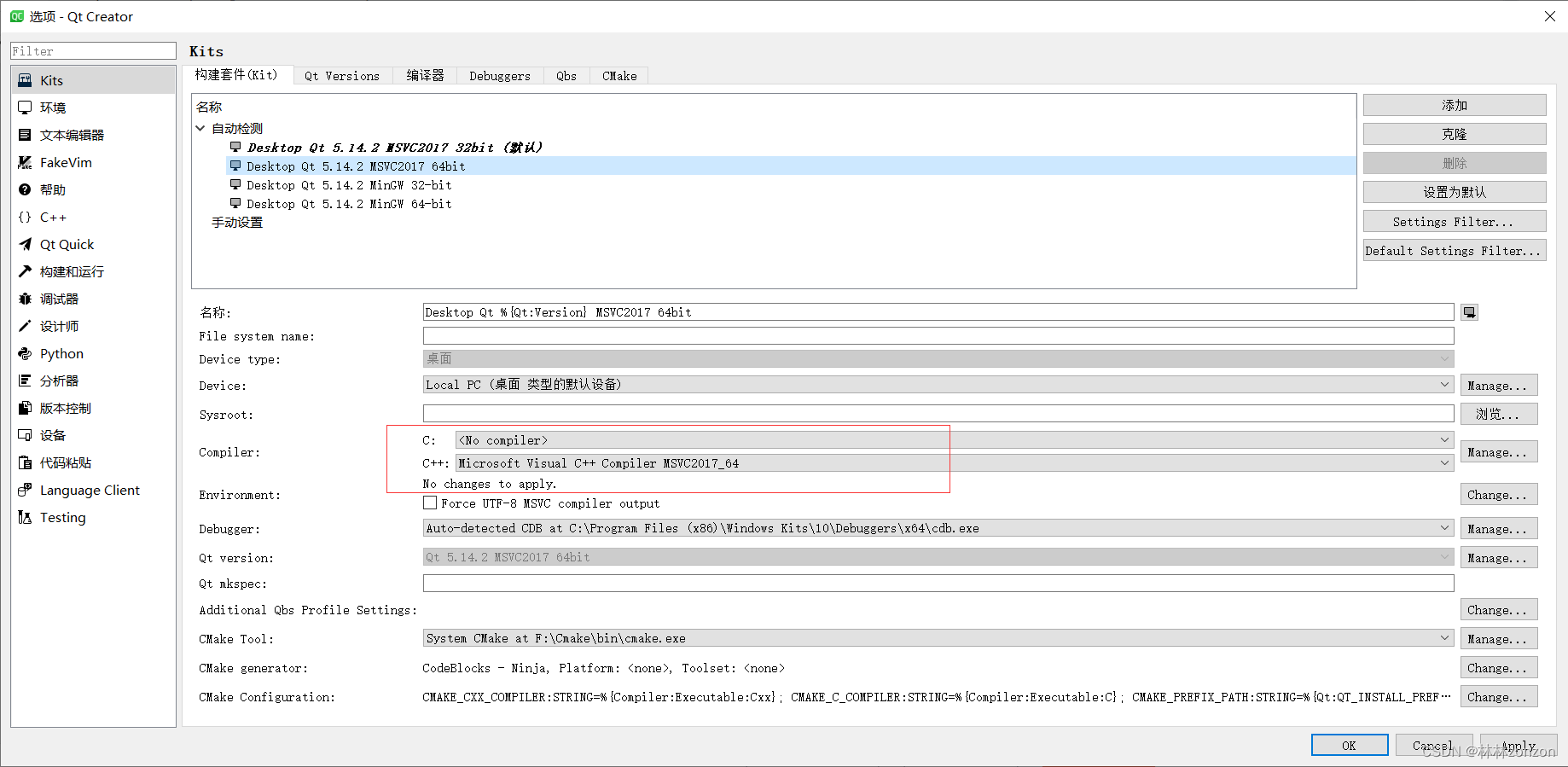Click the File system name field
This screenshot has height=767, width=1568.
click(938, 336)
